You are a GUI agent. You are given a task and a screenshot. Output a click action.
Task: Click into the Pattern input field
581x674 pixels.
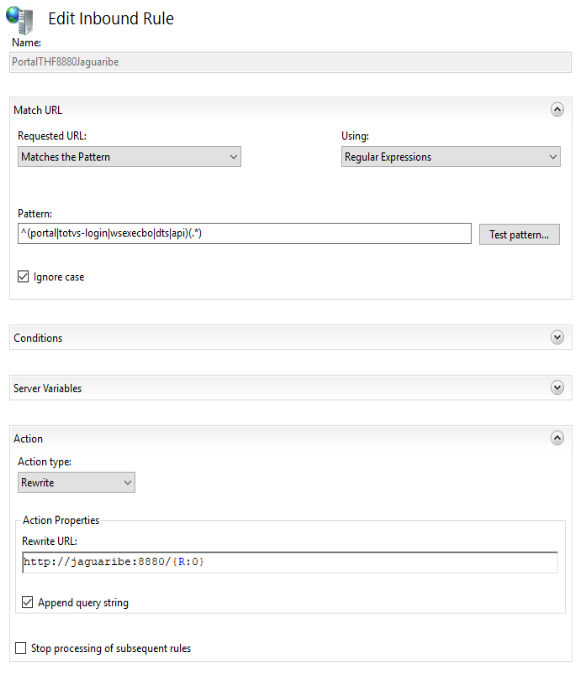coord(245,233)
